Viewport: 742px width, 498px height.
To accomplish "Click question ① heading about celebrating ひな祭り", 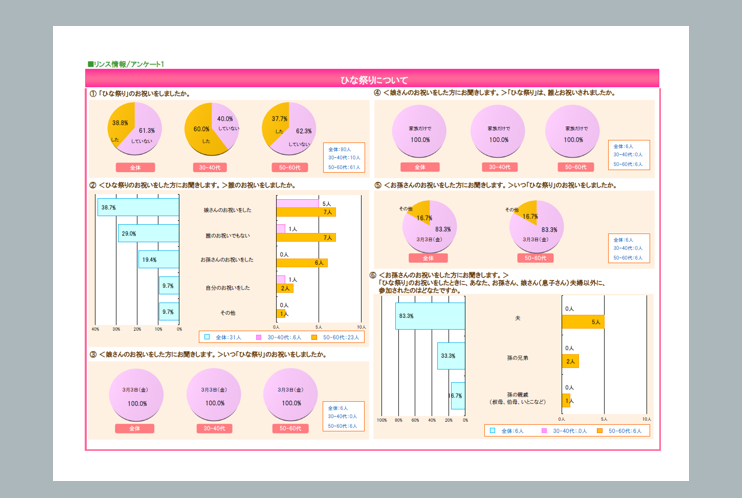I will 140,94.
